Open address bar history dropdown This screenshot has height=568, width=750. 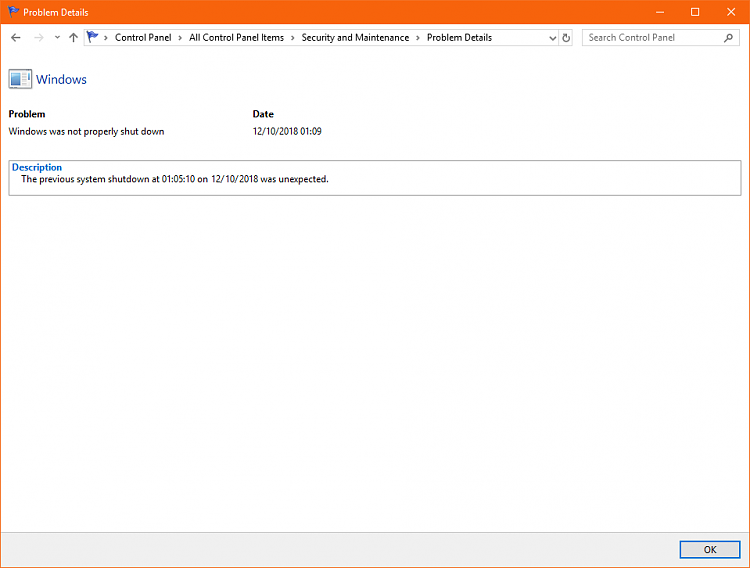pyautogui.click(x=552, y=38)
